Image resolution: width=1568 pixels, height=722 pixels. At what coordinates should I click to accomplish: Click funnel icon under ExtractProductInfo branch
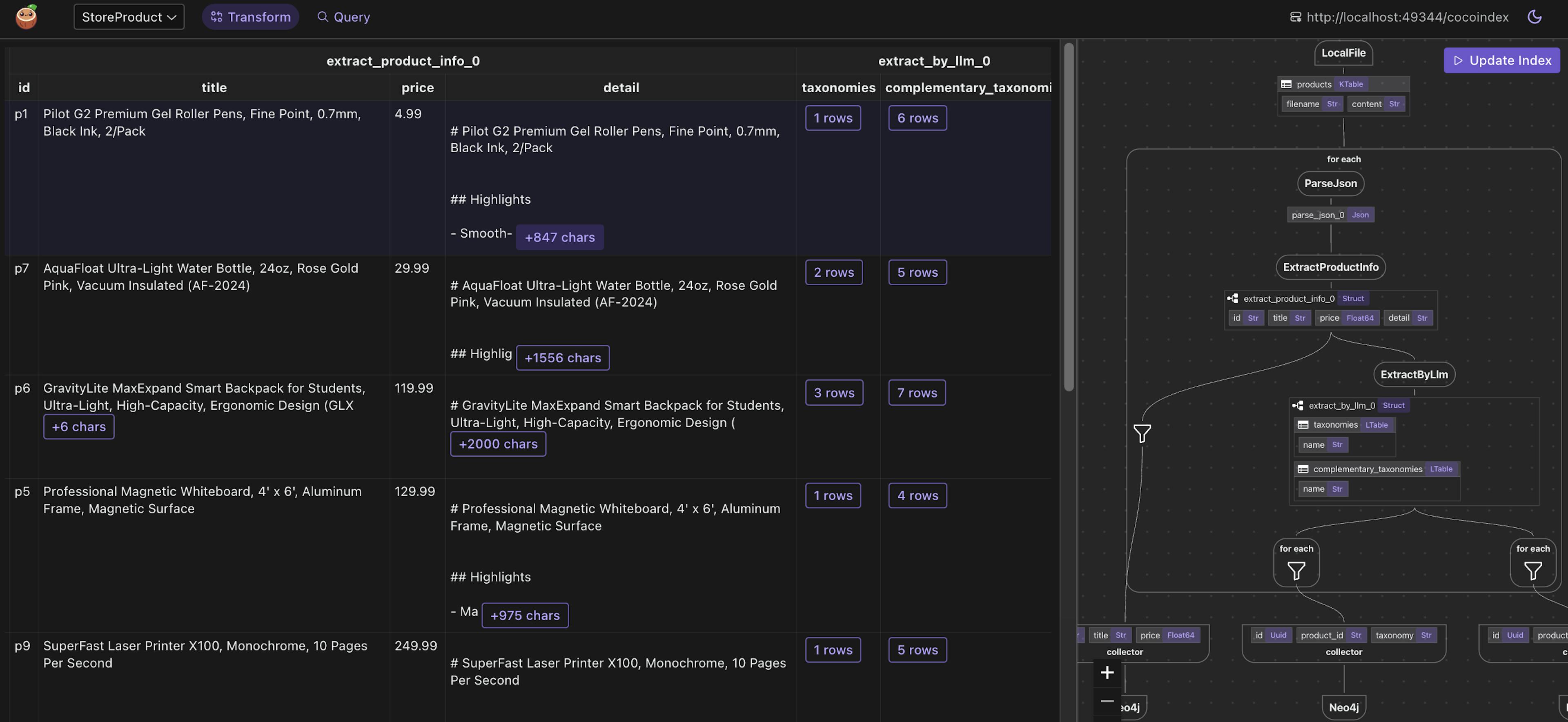click(x=1142, y=434)
